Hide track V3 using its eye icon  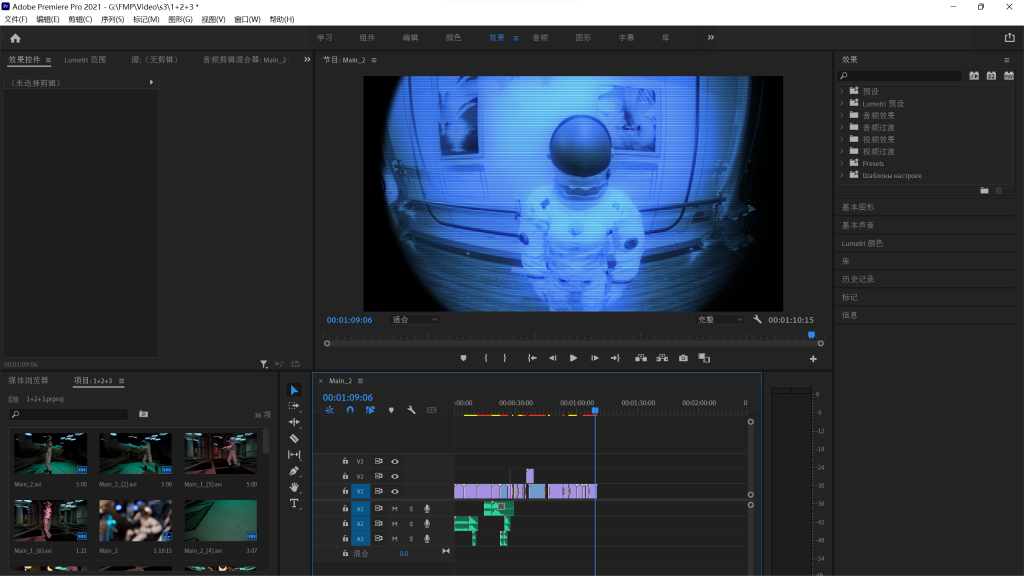click(x=395, y=461)
